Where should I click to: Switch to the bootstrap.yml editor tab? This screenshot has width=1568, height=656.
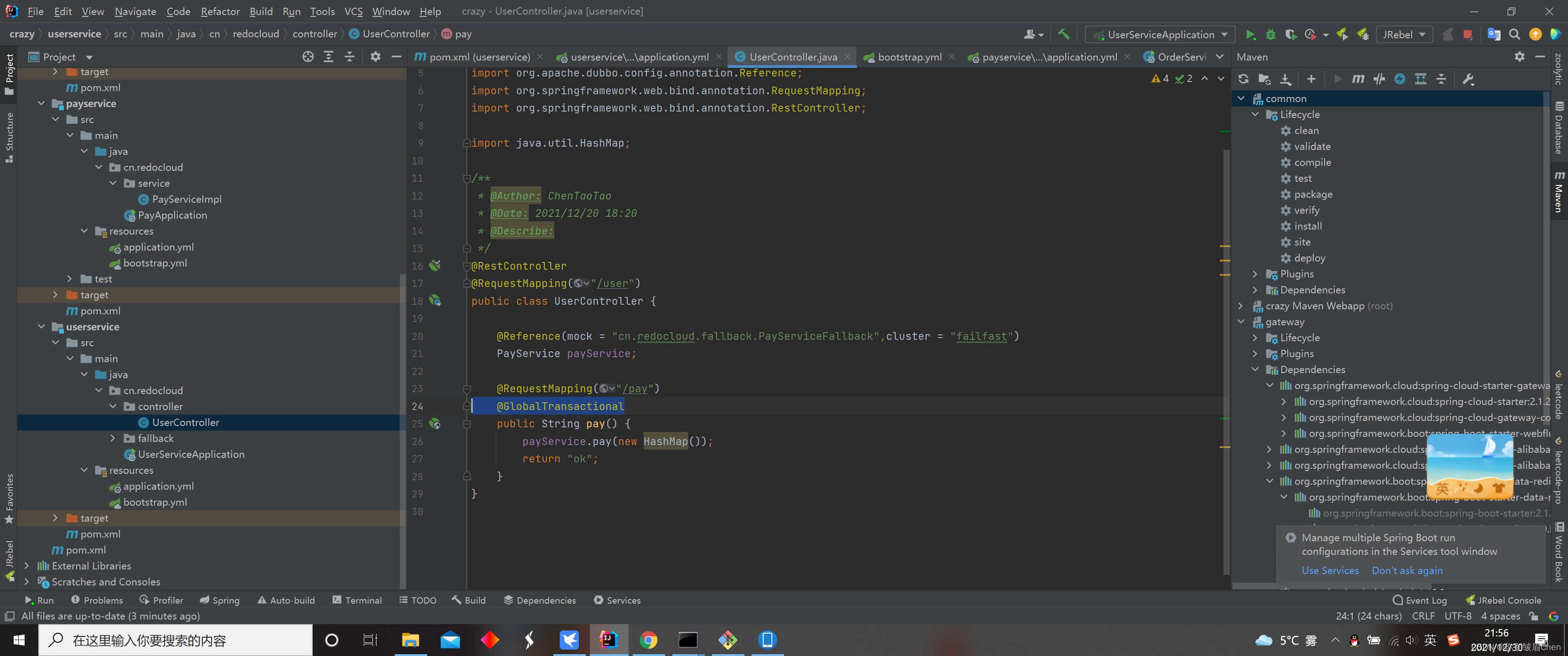tap(909, 56)
